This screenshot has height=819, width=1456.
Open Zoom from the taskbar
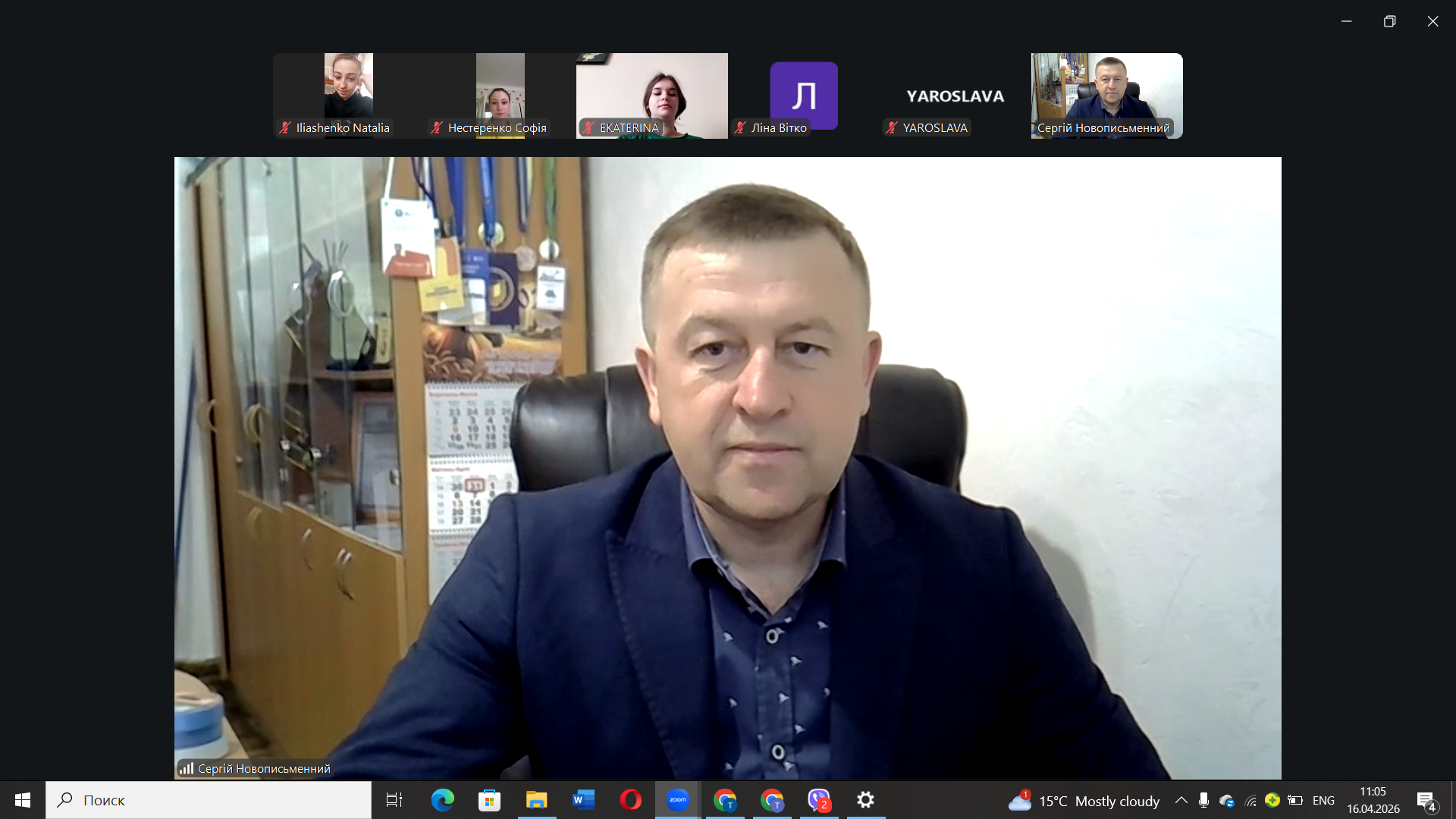click(677, 800)
